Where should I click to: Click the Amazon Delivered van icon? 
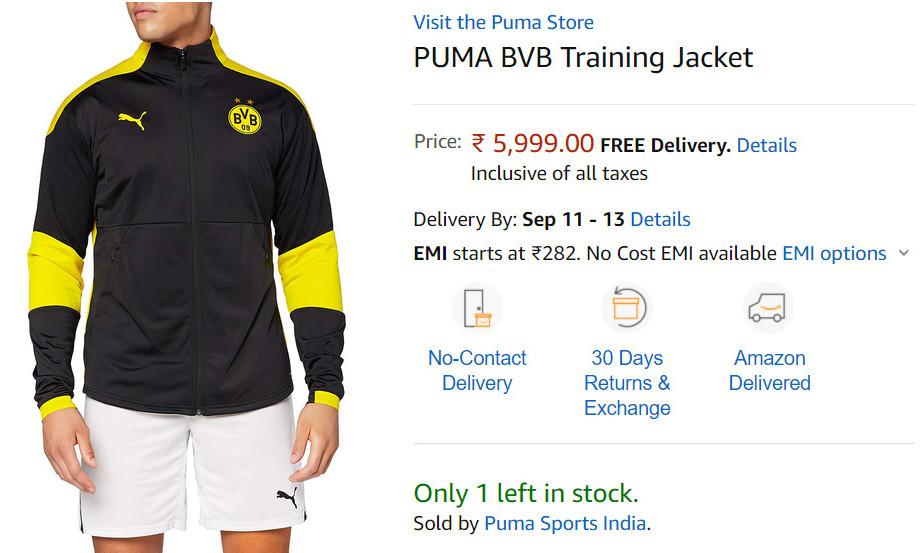pyautogui.click(x=767, y=308)
